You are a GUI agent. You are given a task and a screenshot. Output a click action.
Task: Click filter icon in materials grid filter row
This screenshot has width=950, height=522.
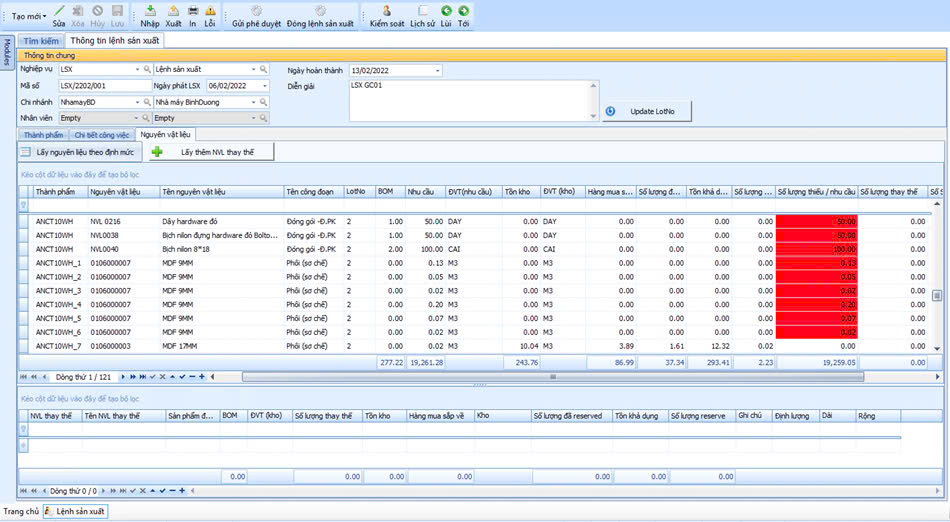[x=24, y=205]
